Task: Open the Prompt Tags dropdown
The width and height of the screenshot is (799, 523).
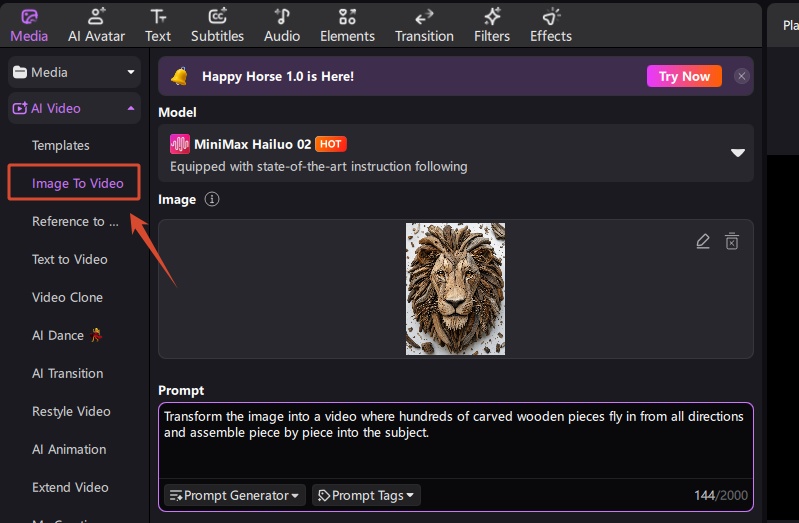Action: (x=366, y=495)
